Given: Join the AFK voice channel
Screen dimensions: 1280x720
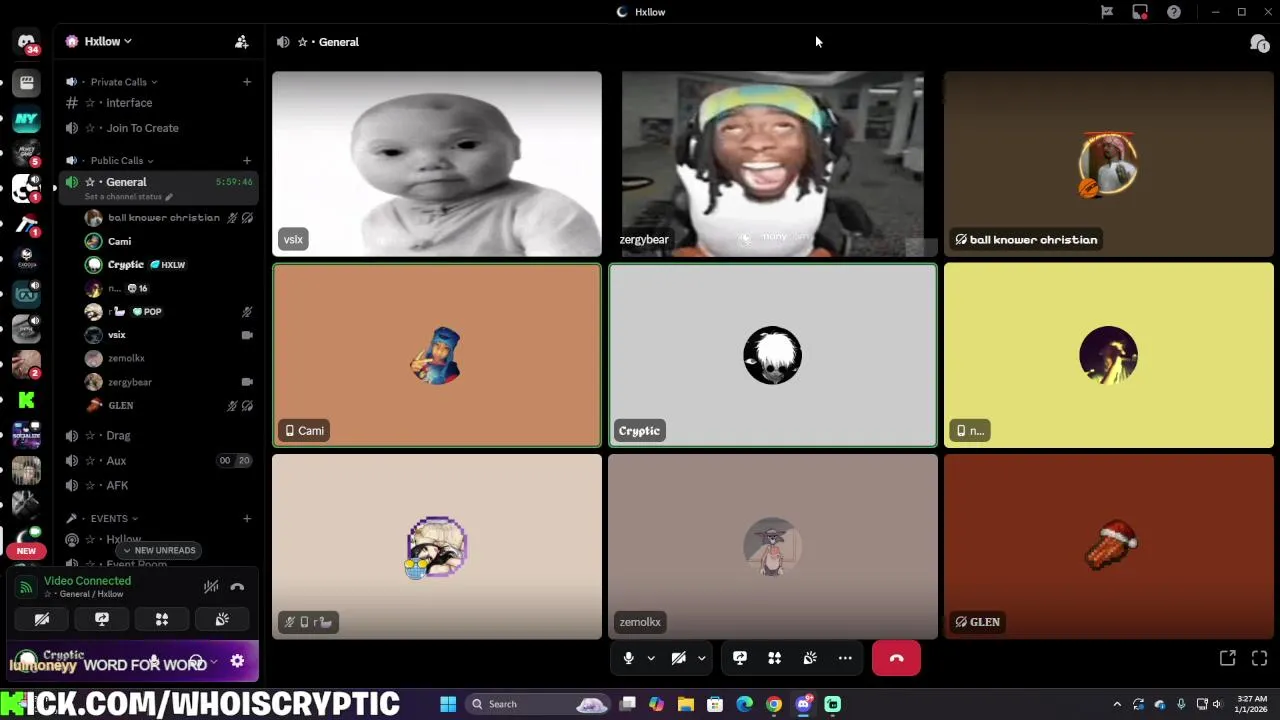Looking at the screenshot, I should (158, 486).
